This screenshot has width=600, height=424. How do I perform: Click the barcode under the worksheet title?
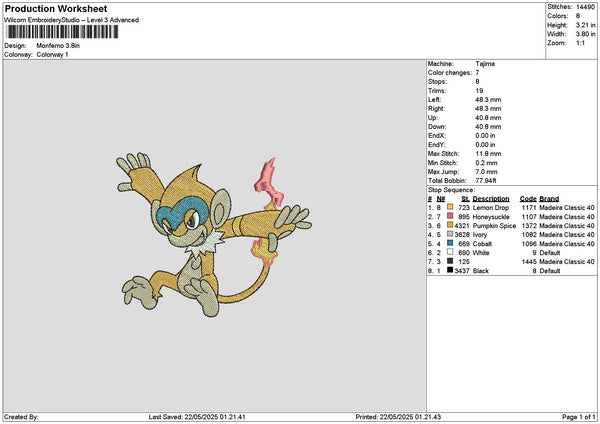62,32
